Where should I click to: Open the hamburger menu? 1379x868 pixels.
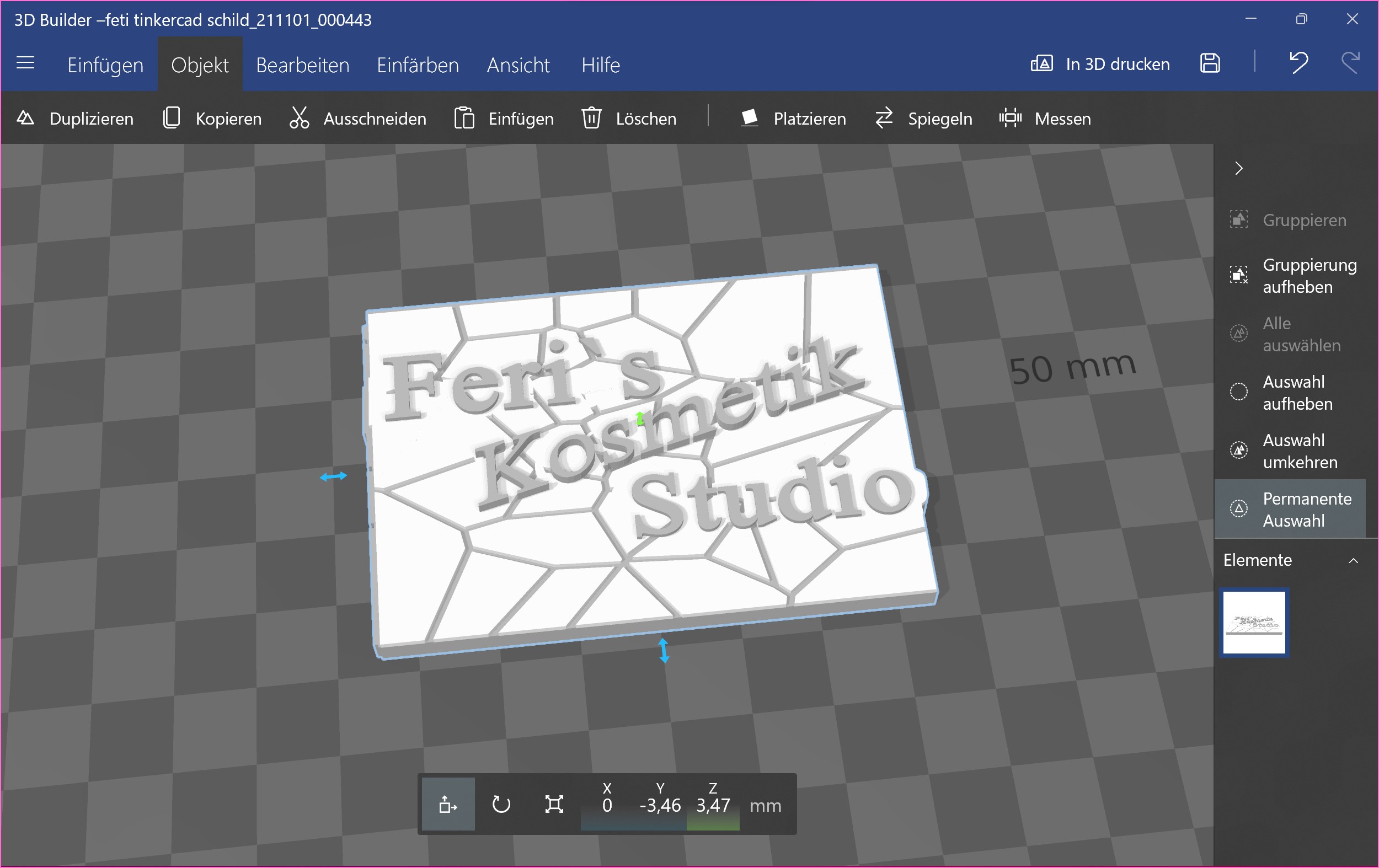pyautogui.click(x=25, y=63)
